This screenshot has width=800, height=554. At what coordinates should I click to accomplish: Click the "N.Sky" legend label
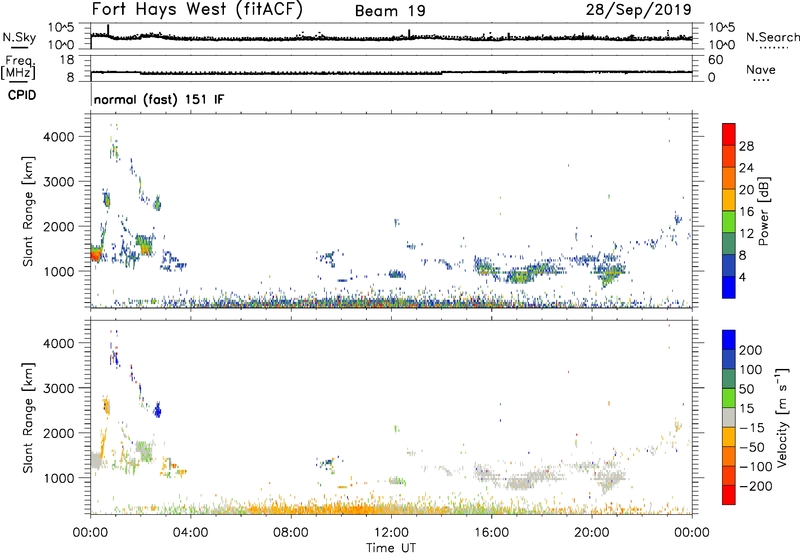pos(19,37)
